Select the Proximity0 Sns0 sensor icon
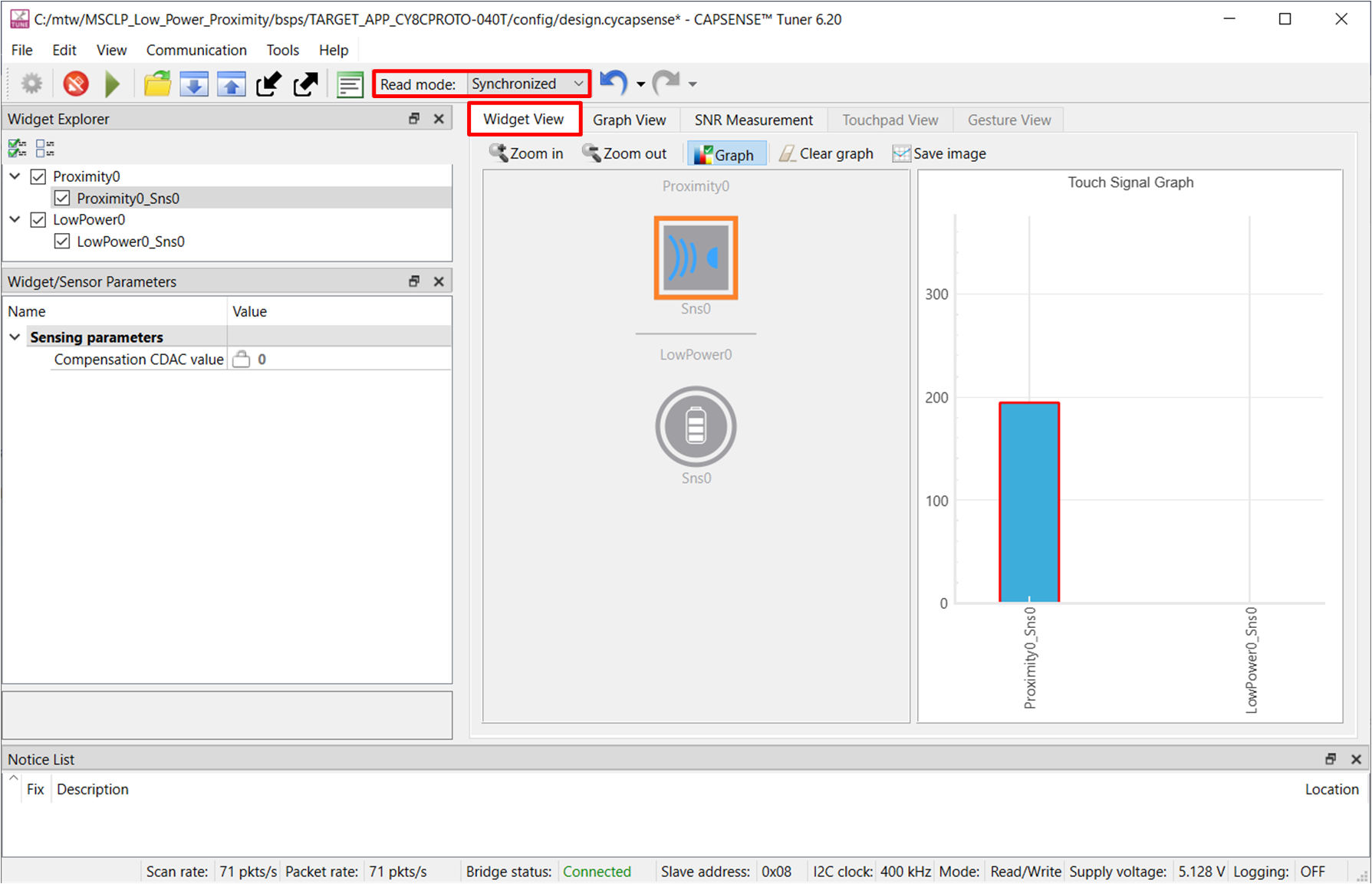Image resolution: width=1372 pixels, height=884 pixels. (x=696, y=258)
